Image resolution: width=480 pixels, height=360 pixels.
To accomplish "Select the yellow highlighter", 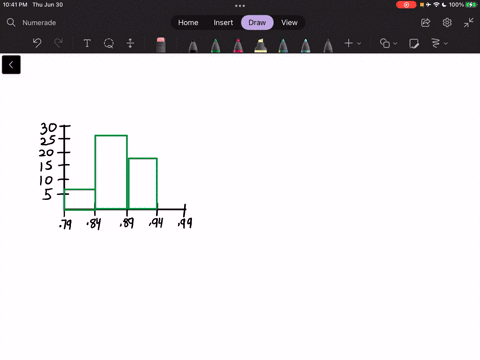I will [260, 46].
